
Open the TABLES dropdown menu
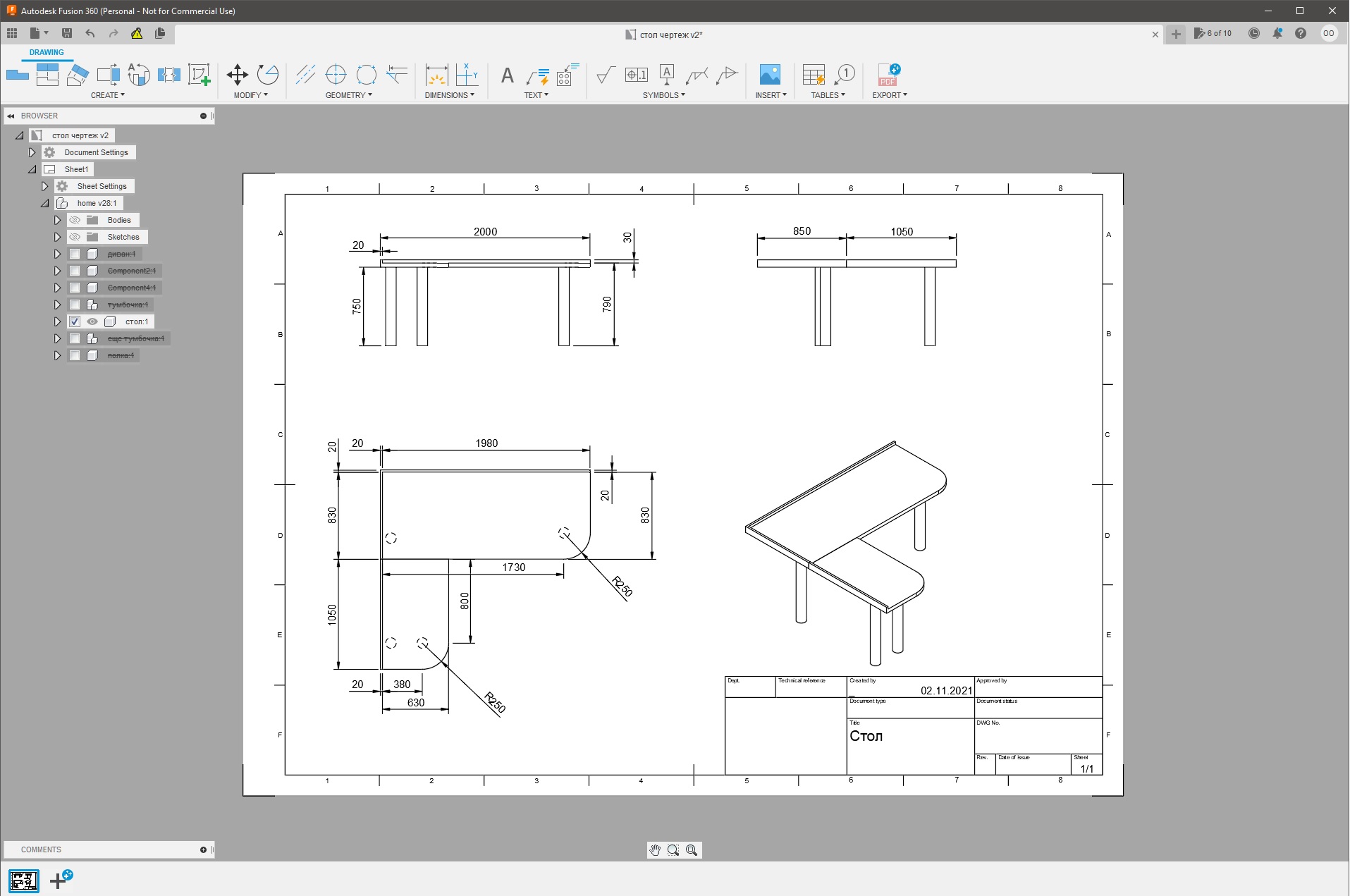click(828, 95)
